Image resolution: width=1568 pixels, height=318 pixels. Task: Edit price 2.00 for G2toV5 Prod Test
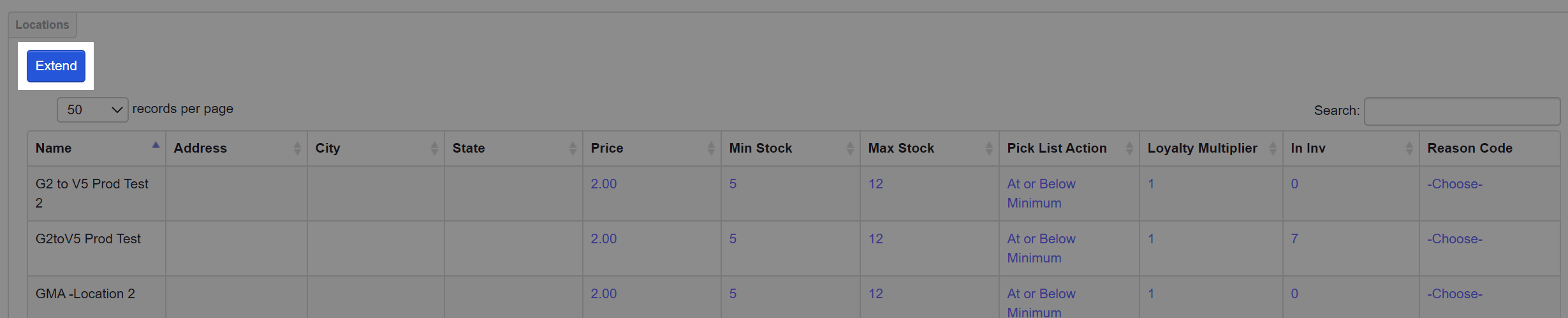tap(603, 239)
